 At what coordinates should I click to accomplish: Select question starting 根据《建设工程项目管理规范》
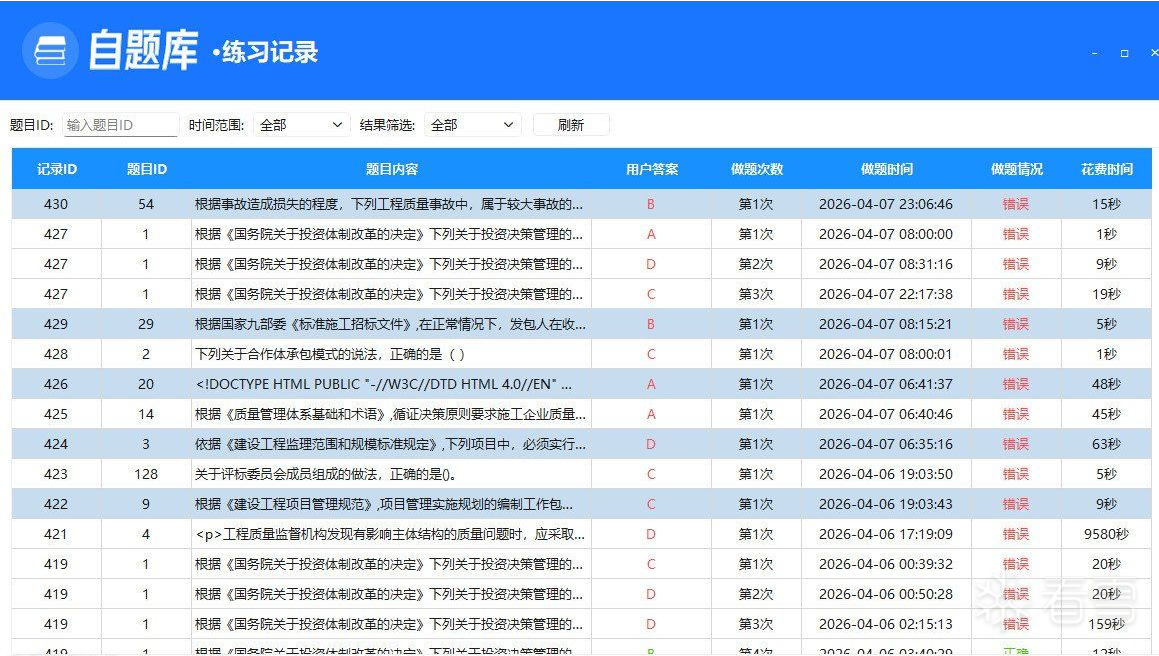(x=392, y=504)
